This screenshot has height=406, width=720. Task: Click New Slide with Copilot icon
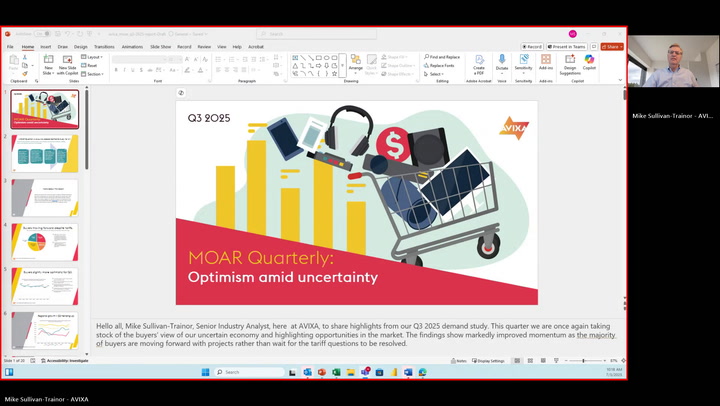(x=68, y=59)
